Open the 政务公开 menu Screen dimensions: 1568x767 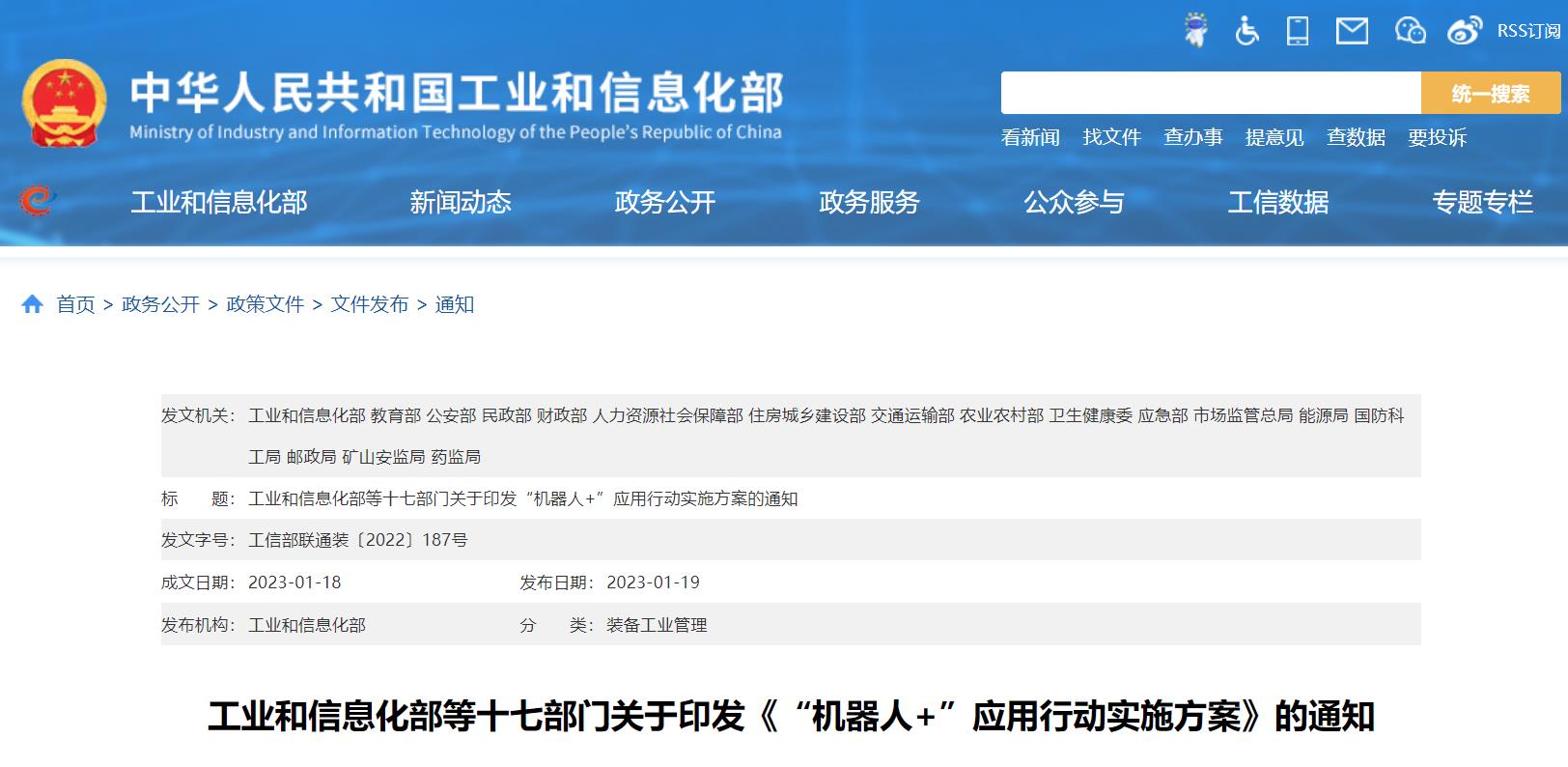[665, 202]
